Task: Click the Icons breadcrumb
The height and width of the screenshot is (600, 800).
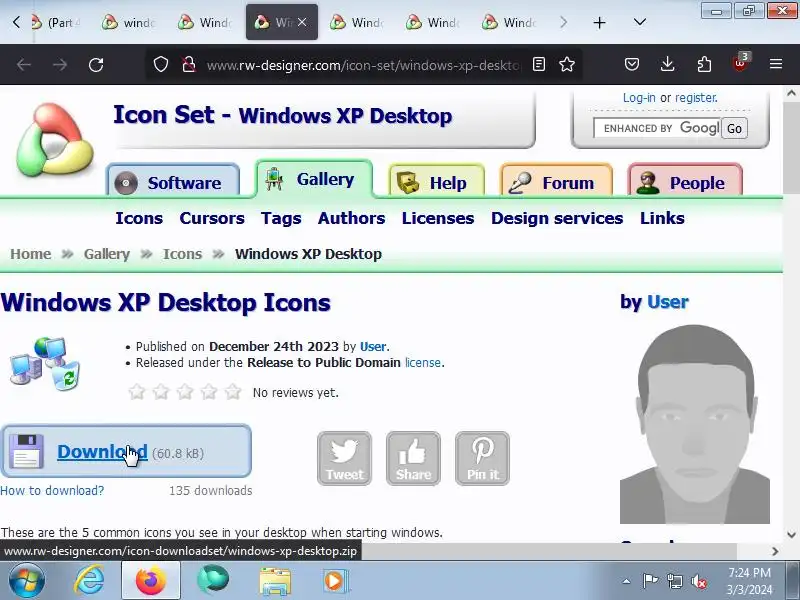Action: pos(182,254)
